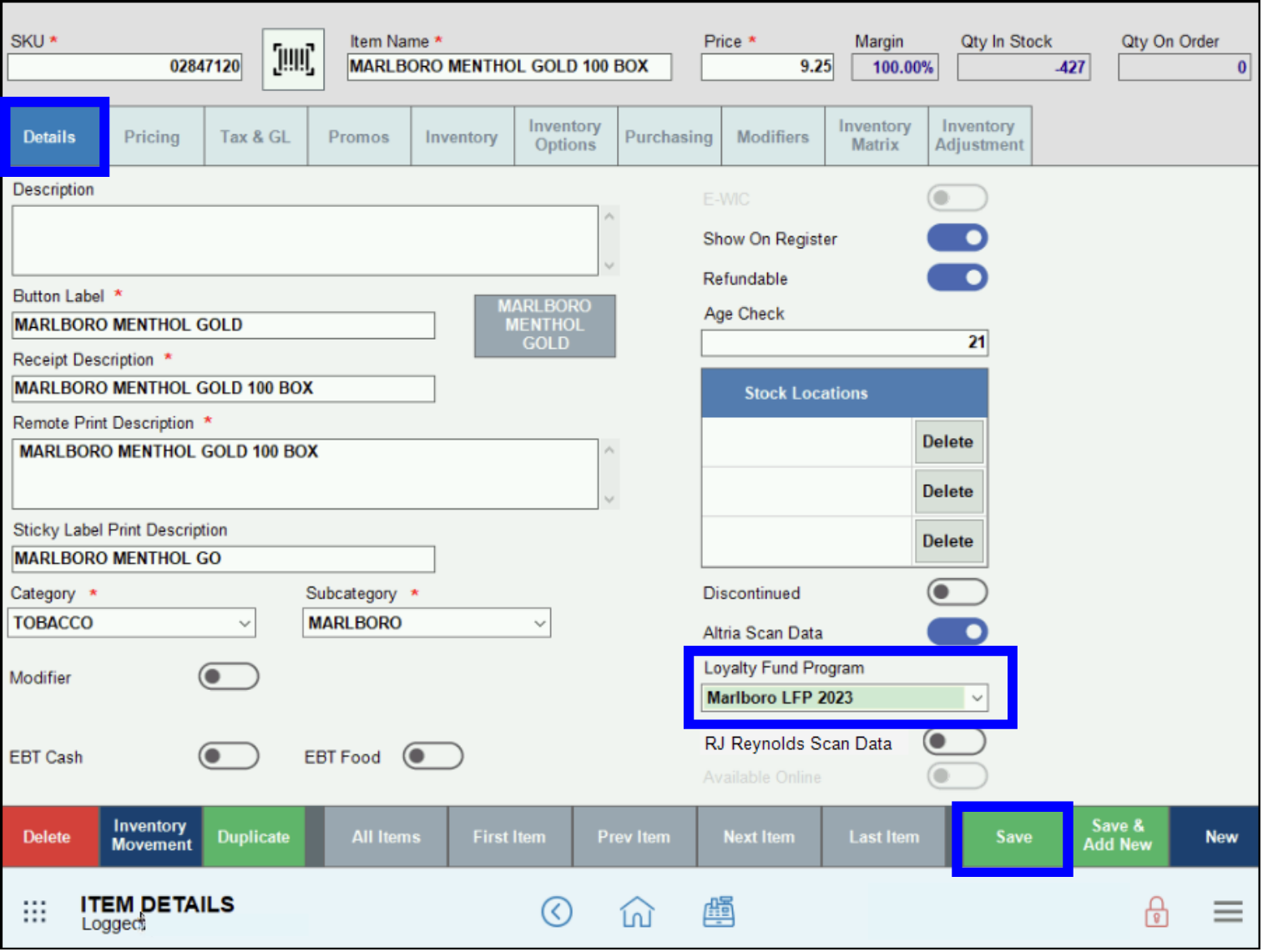Click the Description text area

[x=305, y=240]
